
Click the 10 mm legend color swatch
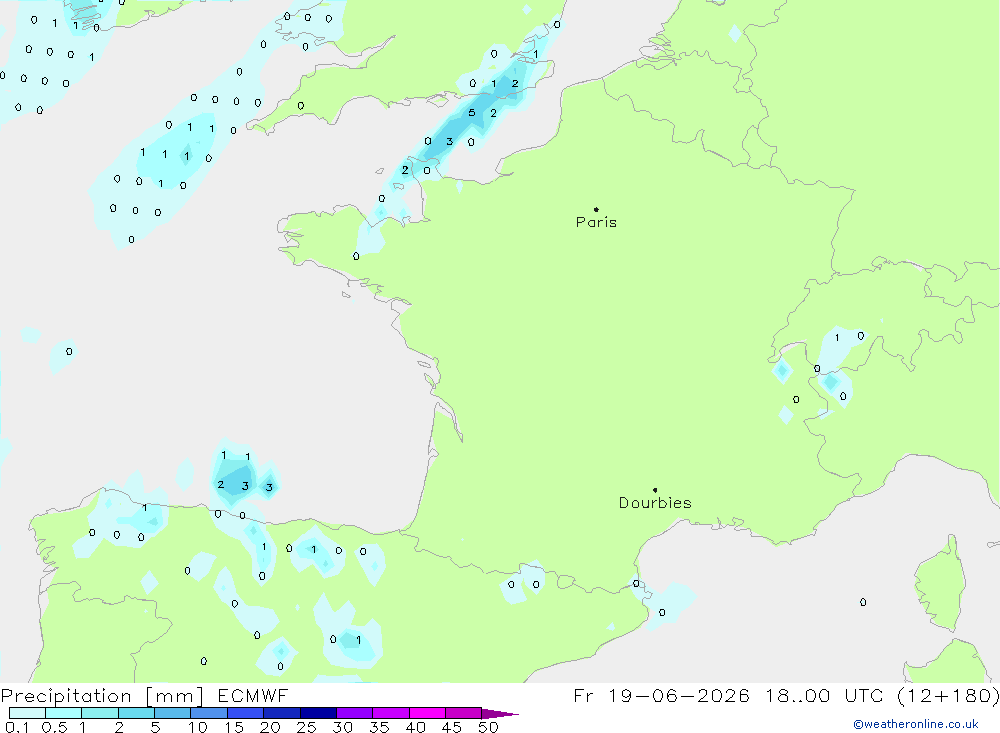(209, 713)
